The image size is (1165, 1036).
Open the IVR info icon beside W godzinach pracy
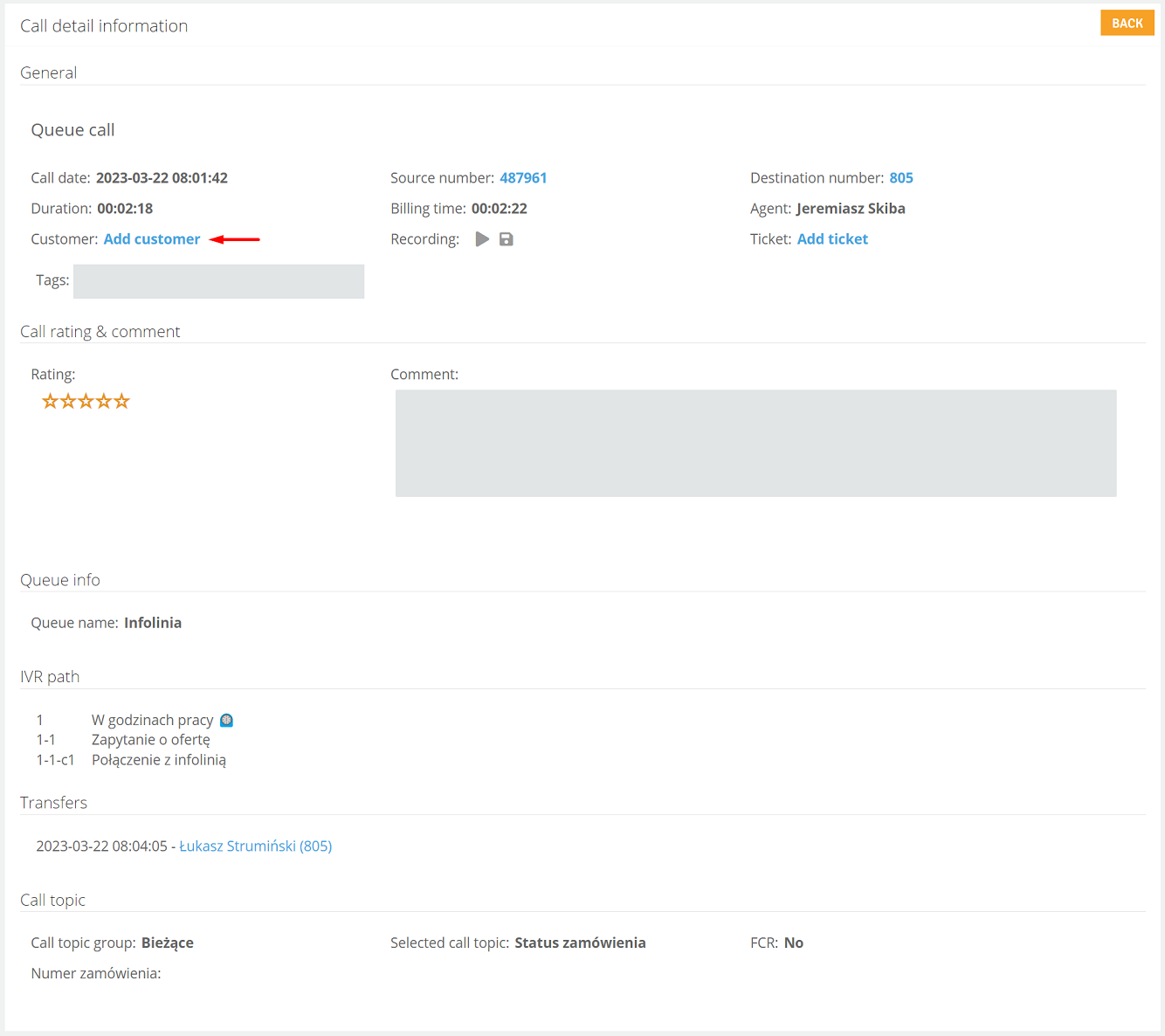point(227,721)
